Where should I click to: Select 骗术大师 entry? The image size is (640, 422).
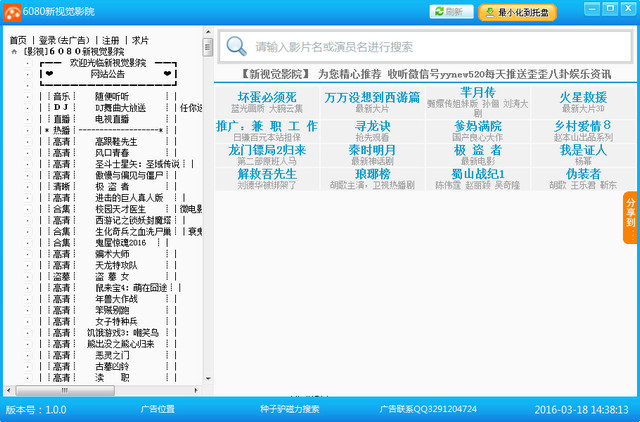click(112, 254)
